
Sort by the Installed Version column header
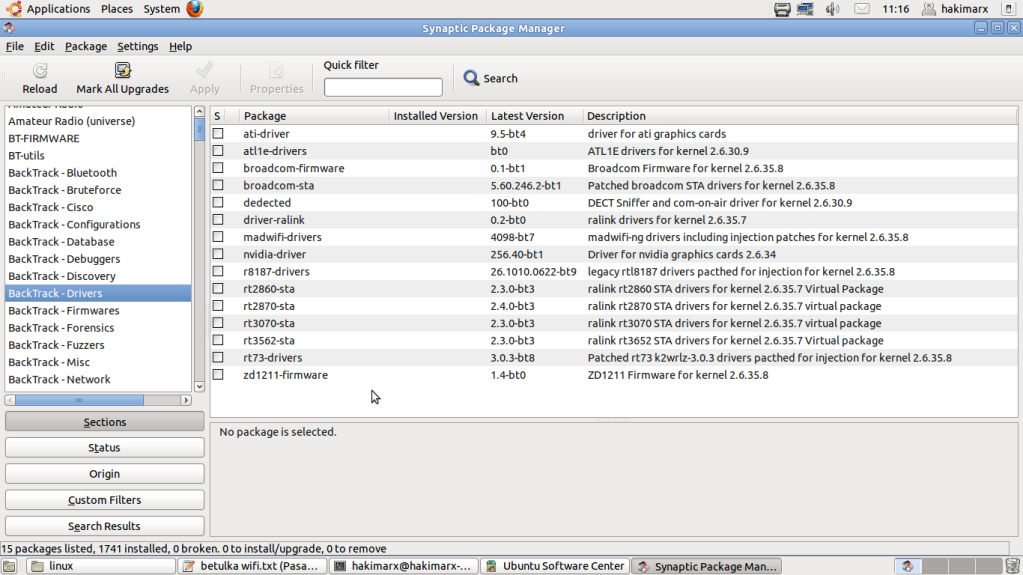tap(437, 116)
